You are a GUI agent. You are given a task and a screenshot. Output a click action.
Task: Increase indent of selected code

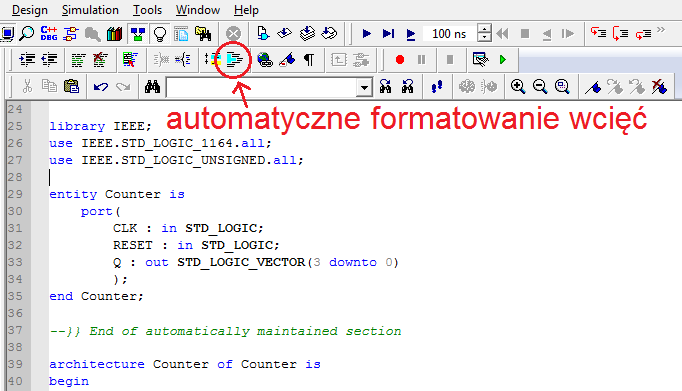click(x=27, y=59)
